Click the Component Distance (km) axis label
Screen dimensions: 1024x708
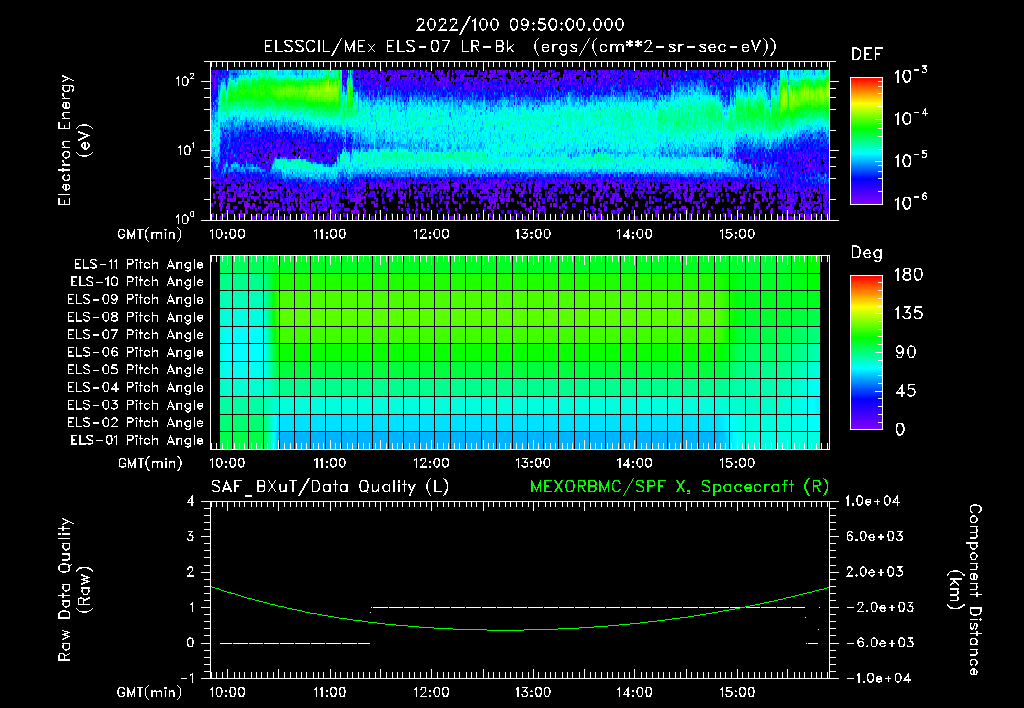point(965,590)
